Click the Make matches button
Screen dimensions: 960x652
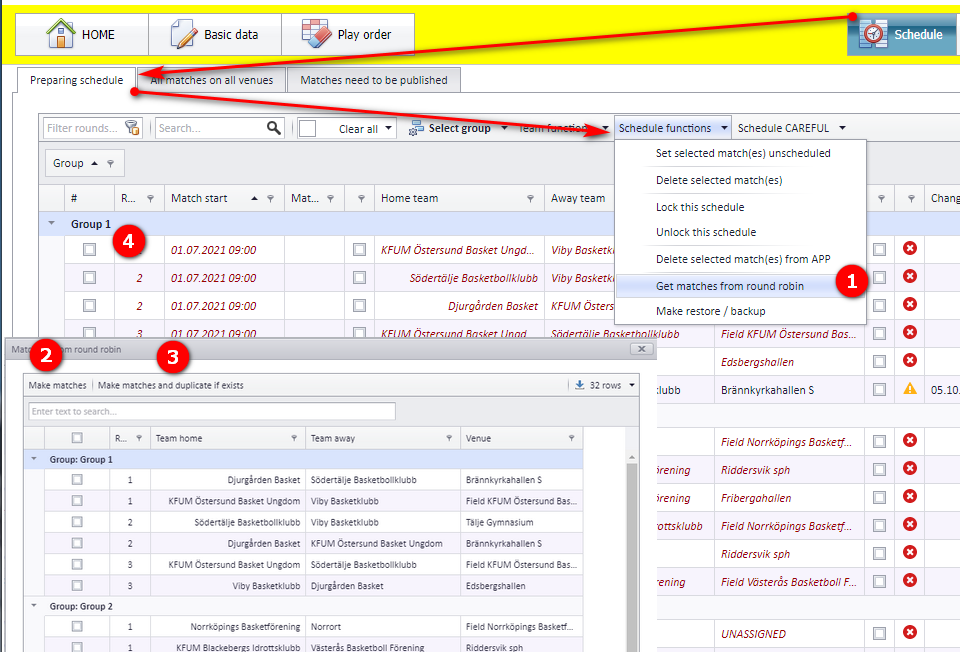click(x=58, y=385)
